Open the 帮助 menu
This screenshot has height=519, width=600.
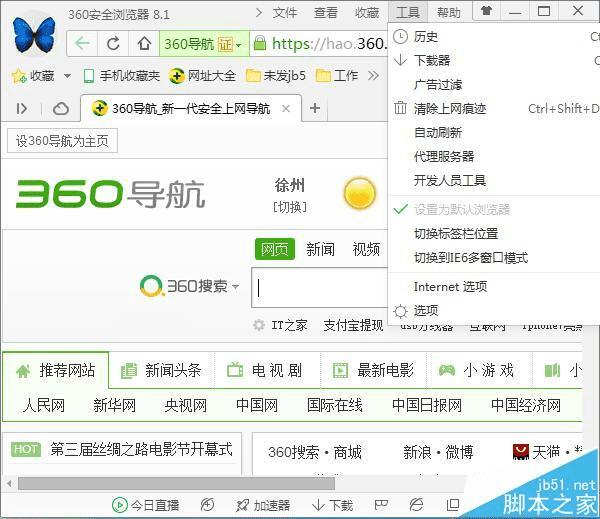448,13
